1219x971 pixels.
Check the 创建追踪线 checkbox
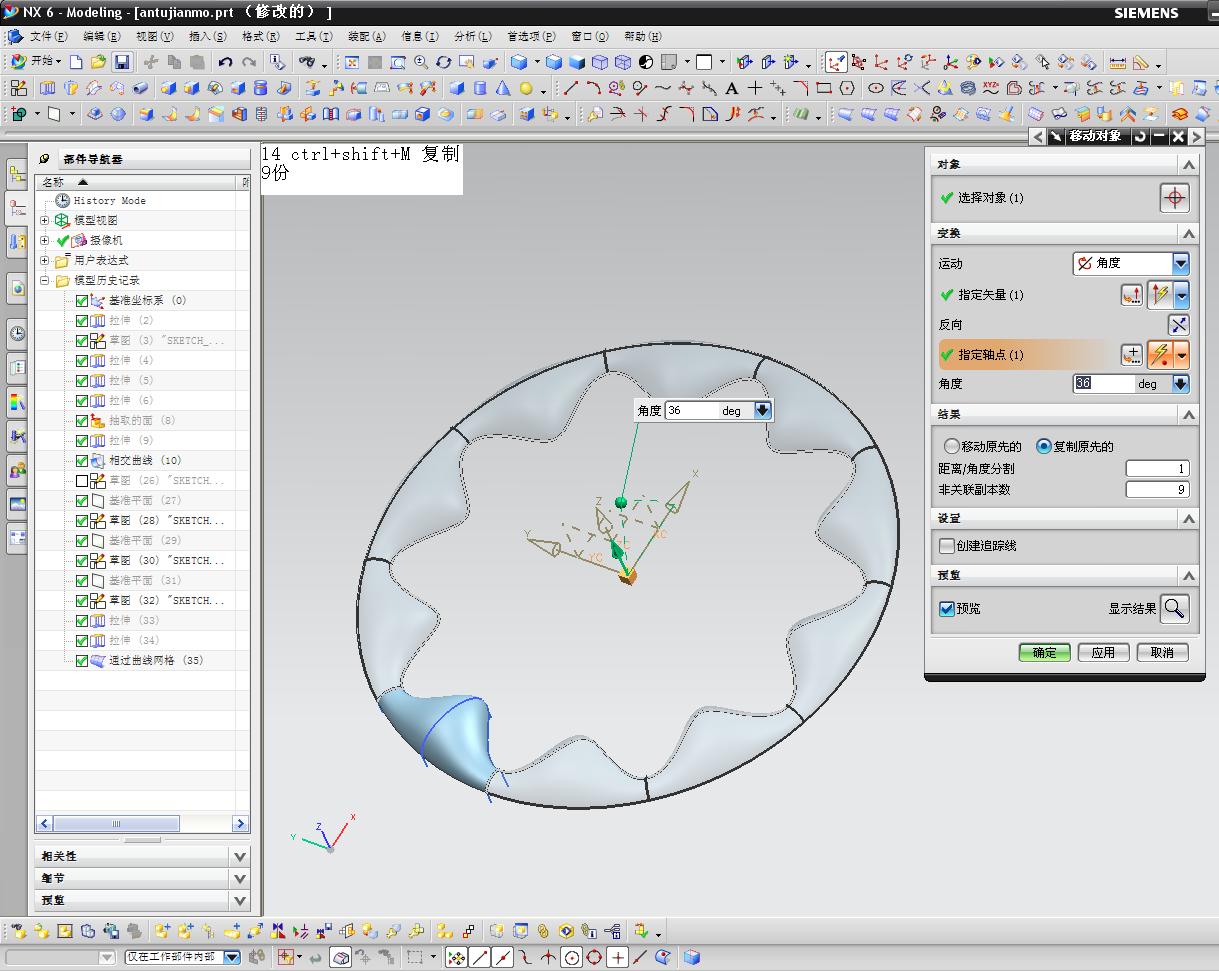click(x=947, y=546)
